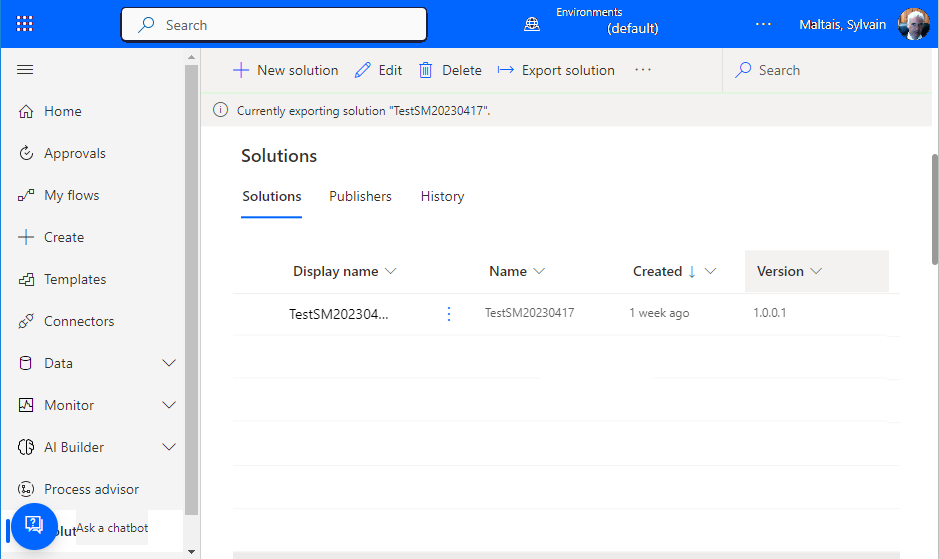Click the New solution button
939x559 pixels.
[x=286, y=70]
